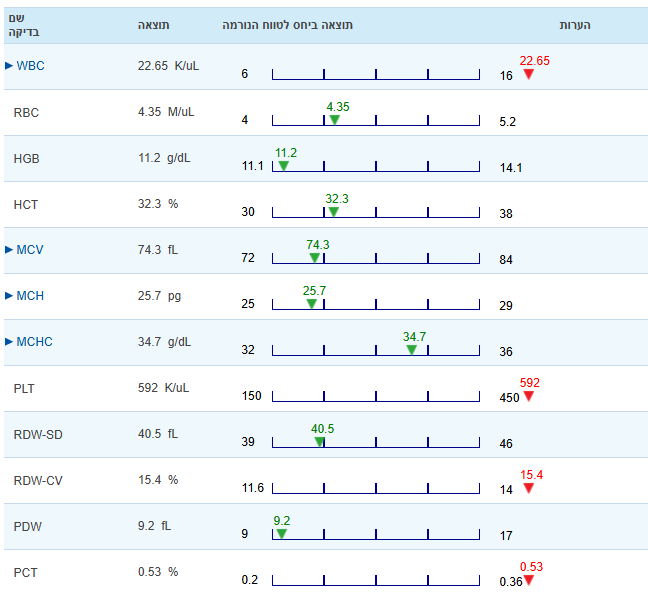The width and height of the screenshot is (648, 595).
Task: Click the MCH result 25.7 pg
Action: pyautogui.click(x=160, y=296)
